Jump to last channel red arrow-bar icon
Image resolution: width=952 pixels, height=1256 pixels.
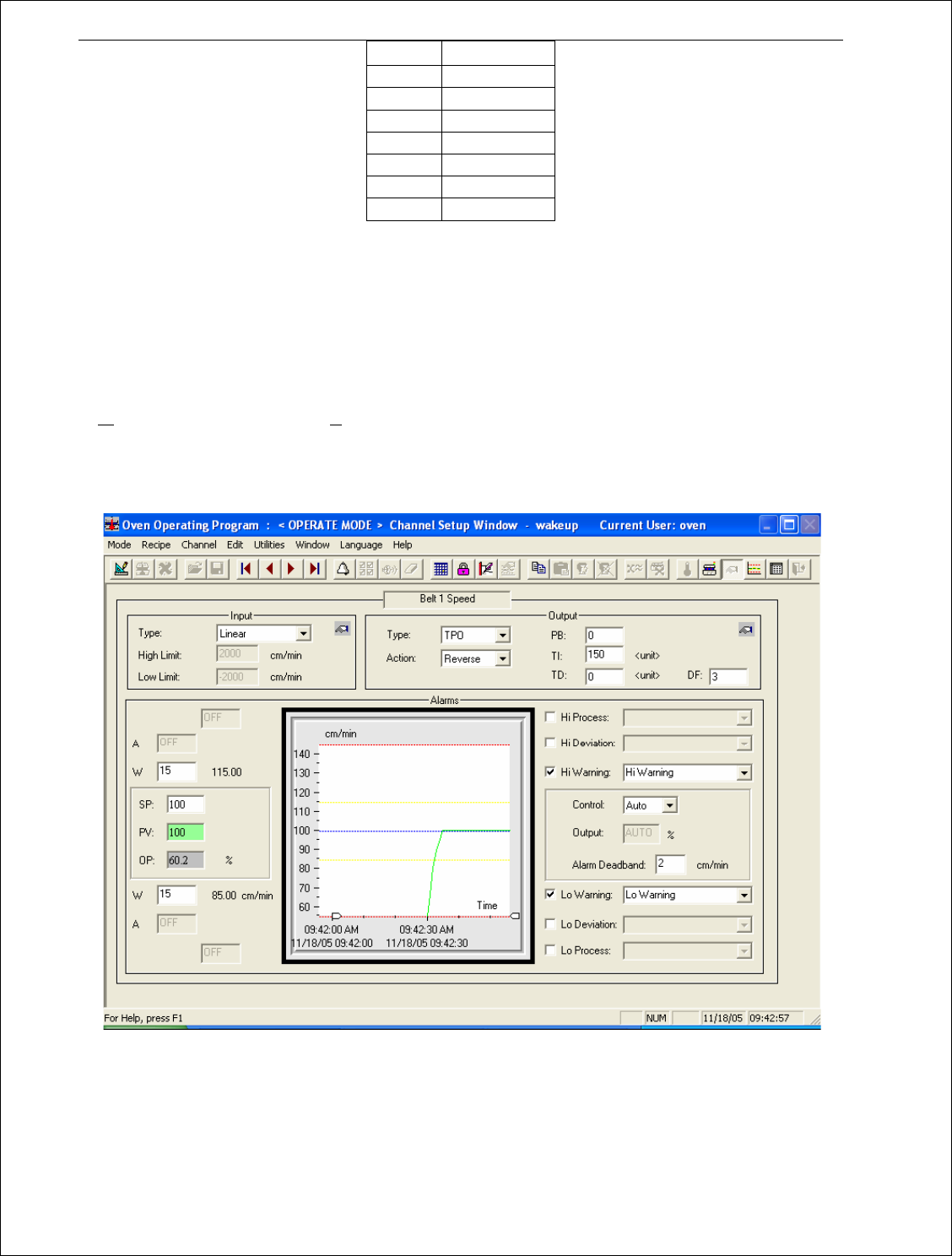pyautogui.click(x=314, y=569)
